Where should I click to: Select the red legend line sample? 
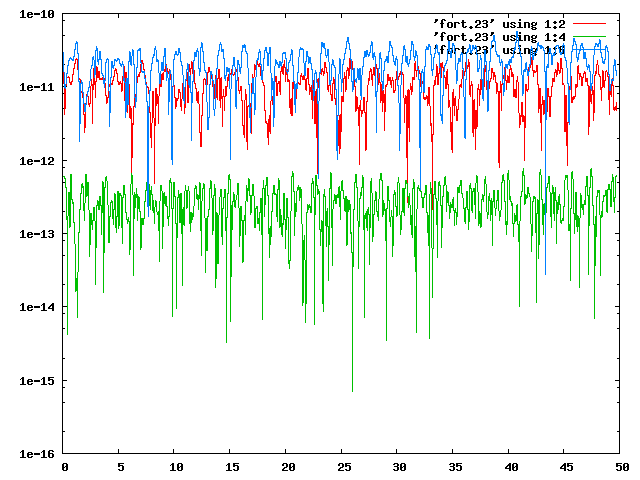click(589, 24)
